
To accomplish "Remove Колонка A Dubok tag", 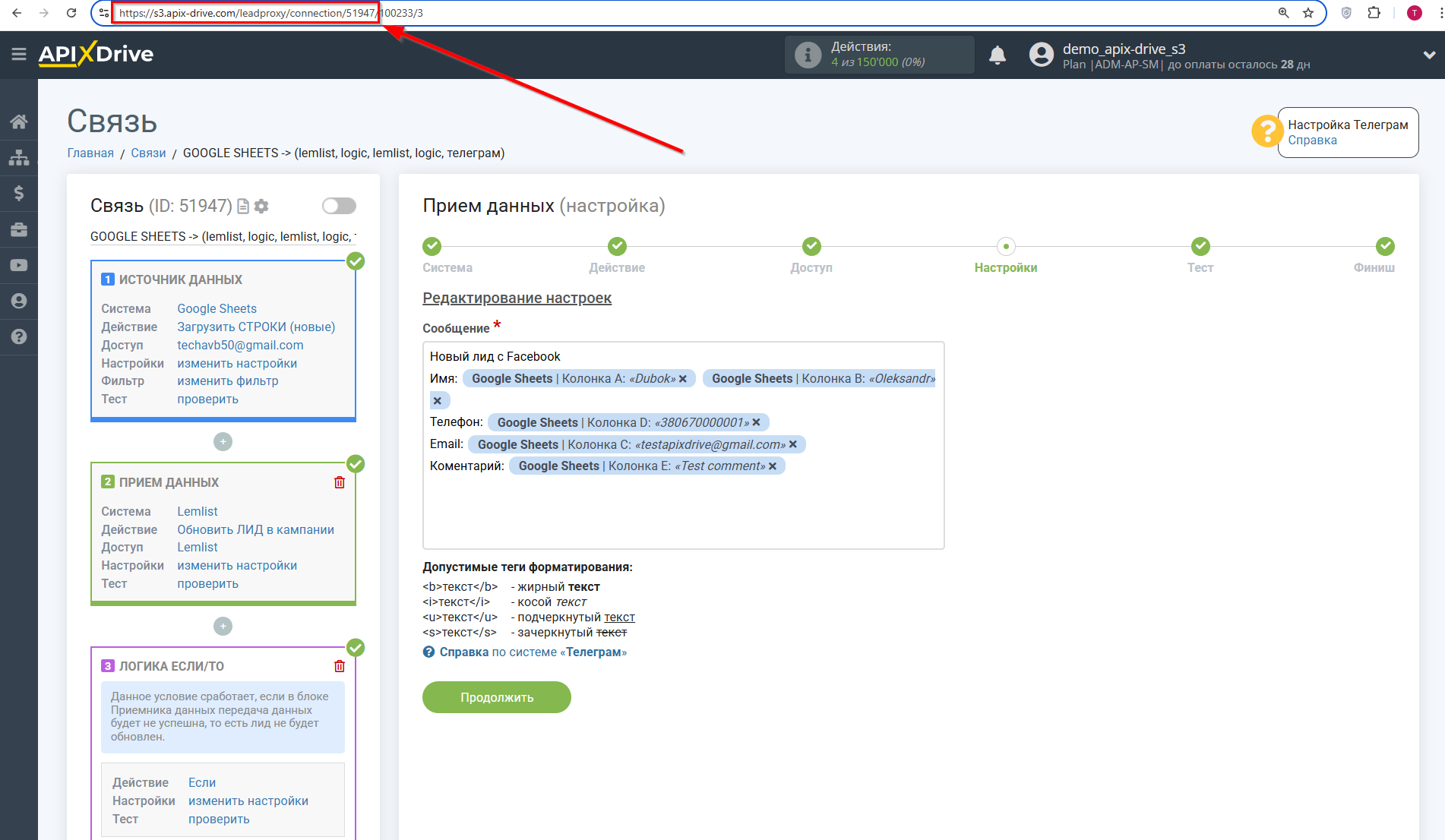I will coord(683,379).
